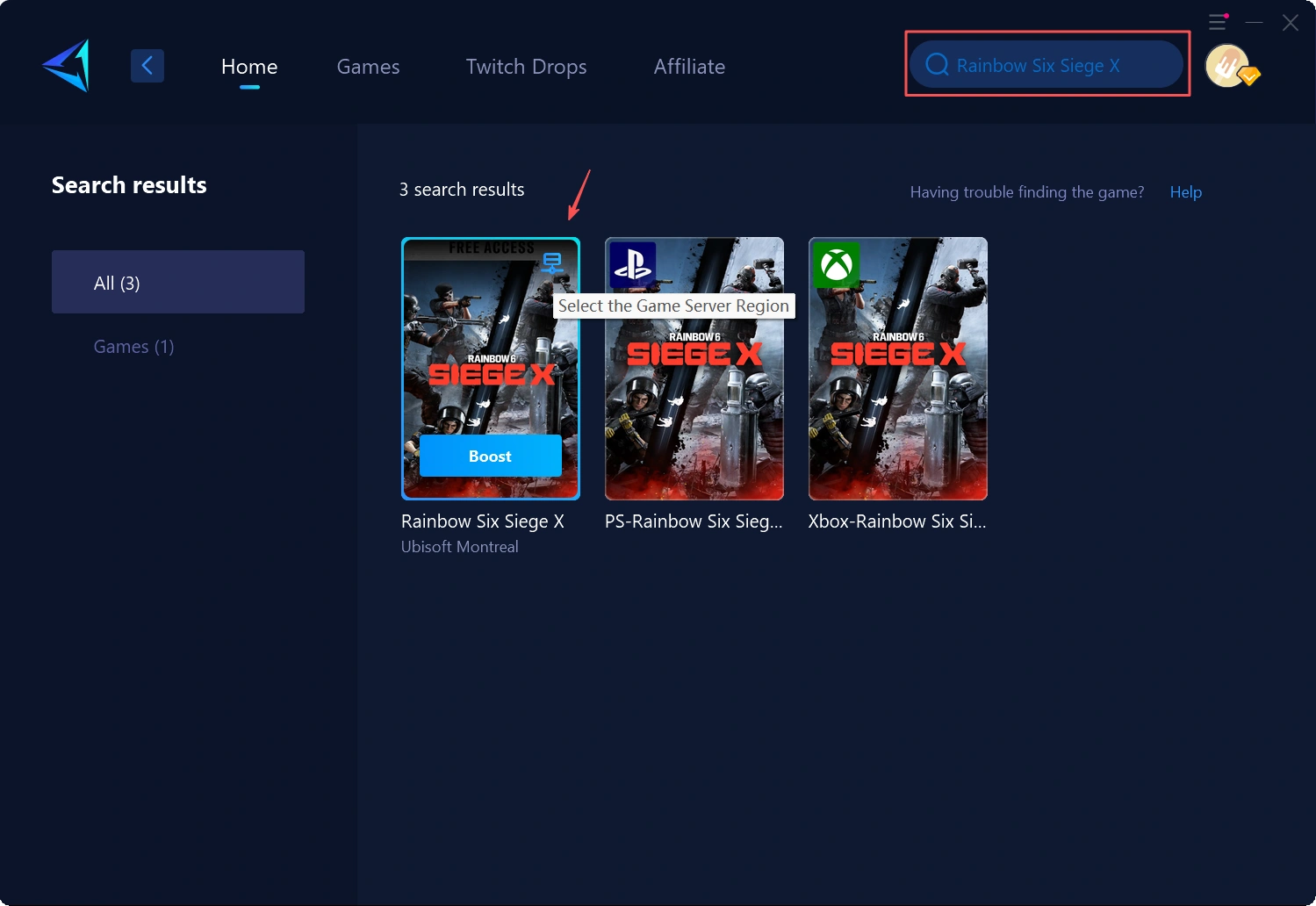Open the Games tab
Viewport: 1316px width, 906px height.
[368, 67]
